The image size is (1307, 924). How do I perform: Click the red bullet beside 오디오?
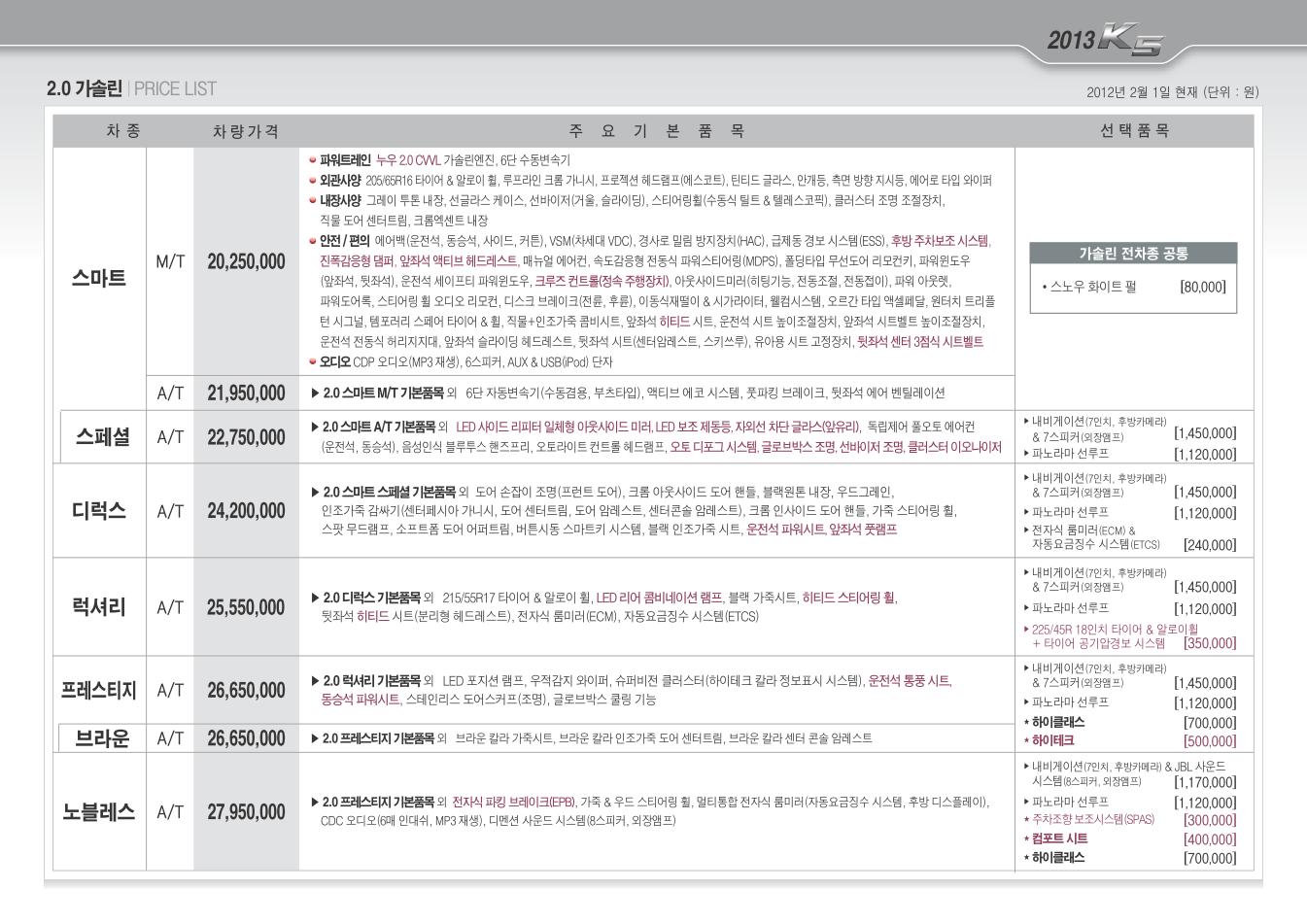[x=312, y=362]
